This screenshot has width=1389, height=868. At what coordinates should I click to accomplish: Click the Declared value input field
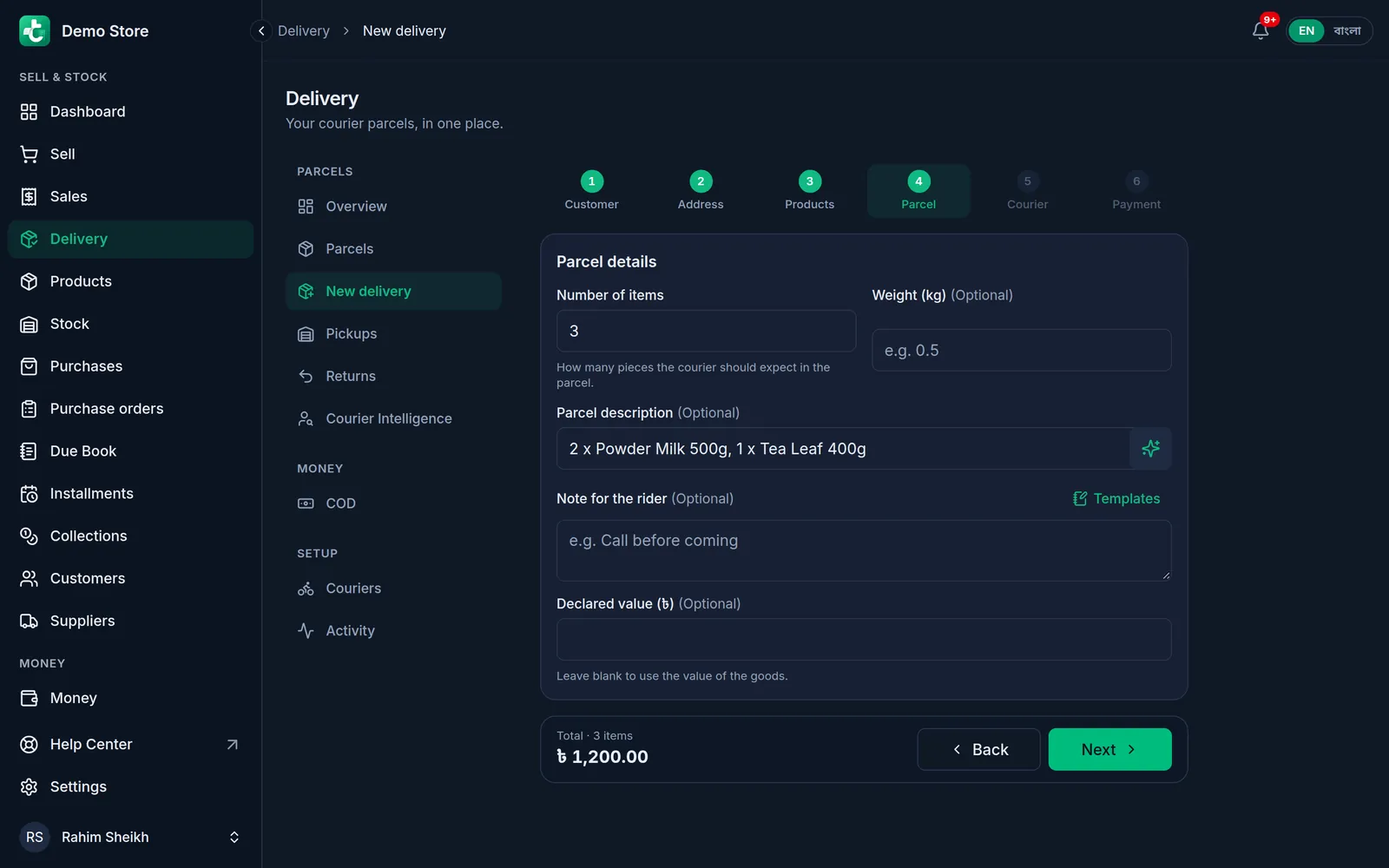coord(864,639)
